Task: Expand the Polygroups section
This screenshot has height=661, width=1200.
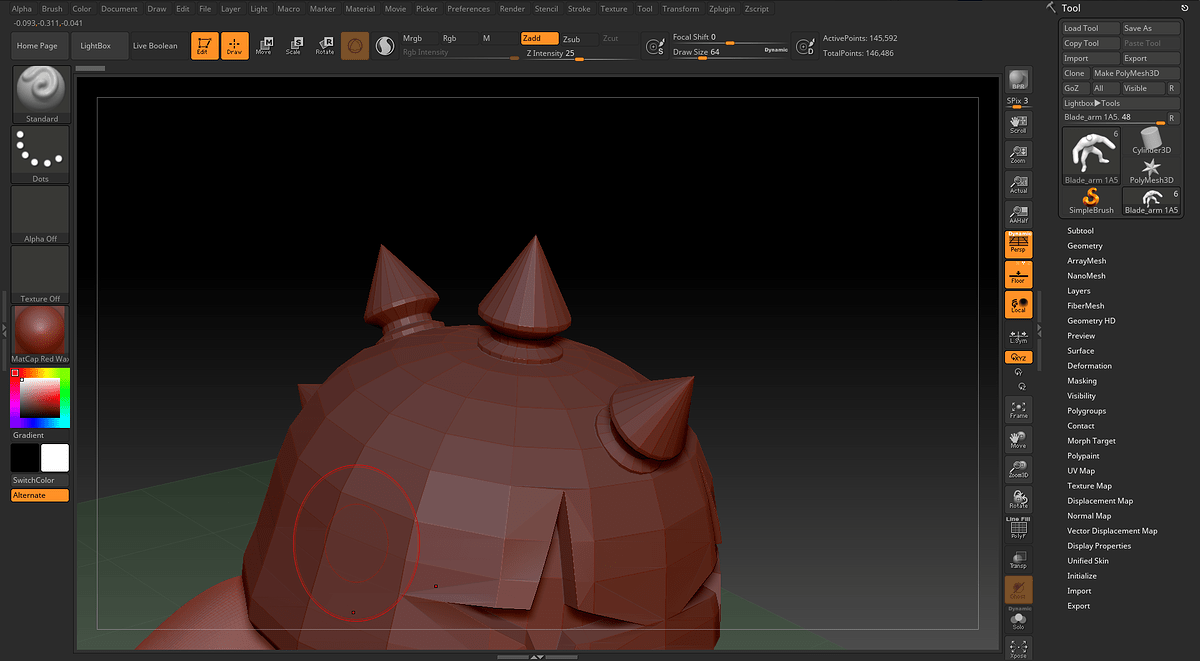Action: pyautogui.click(x=1087, y=411)
